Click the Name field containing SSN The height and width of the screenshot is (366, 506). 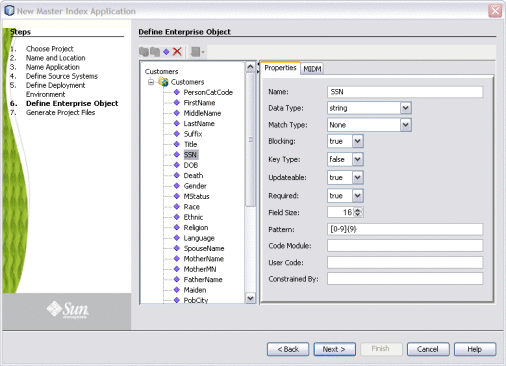click(x=405, y=92)
